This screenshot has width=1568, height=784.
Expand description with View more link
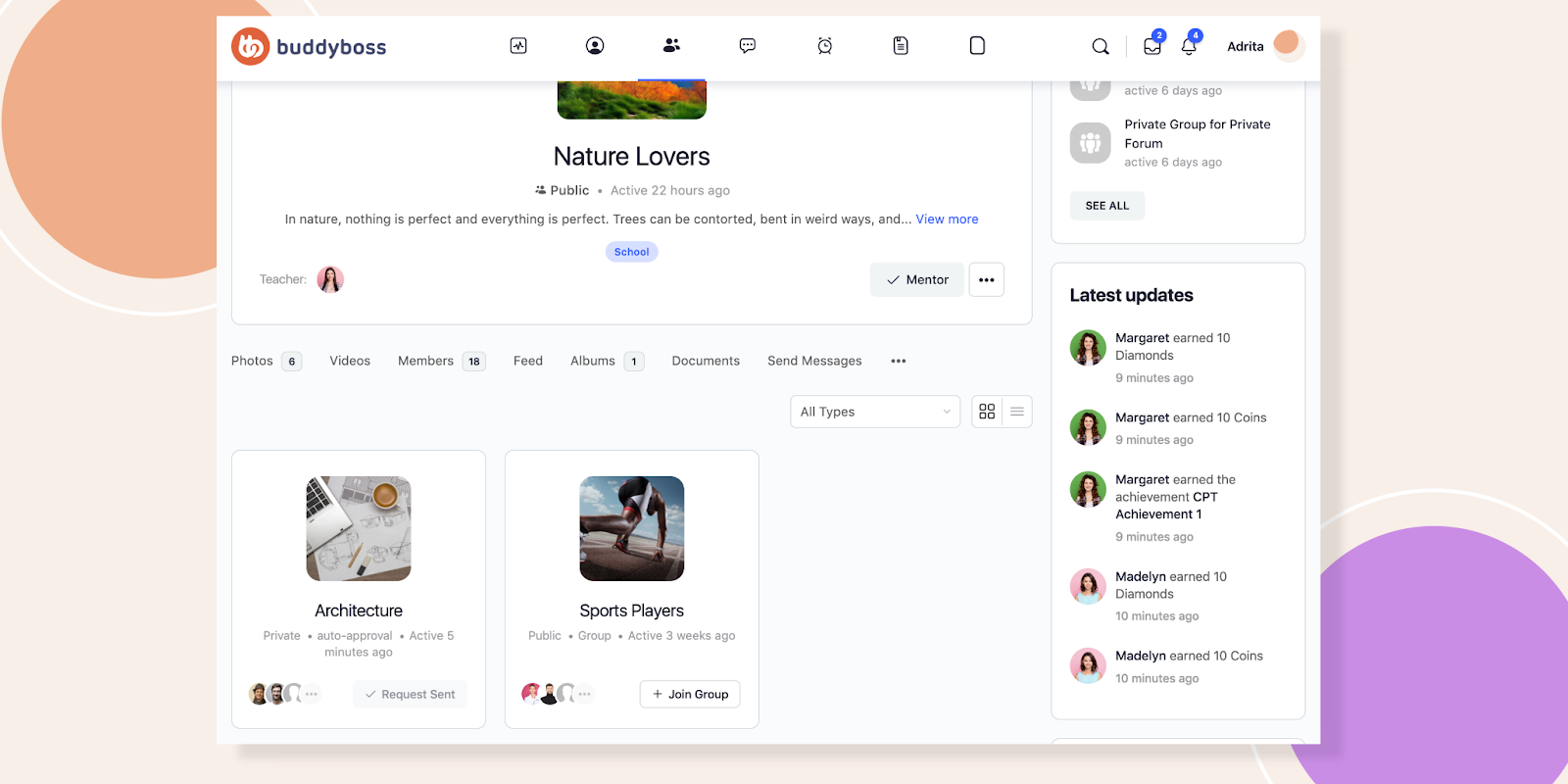(947, 220)
